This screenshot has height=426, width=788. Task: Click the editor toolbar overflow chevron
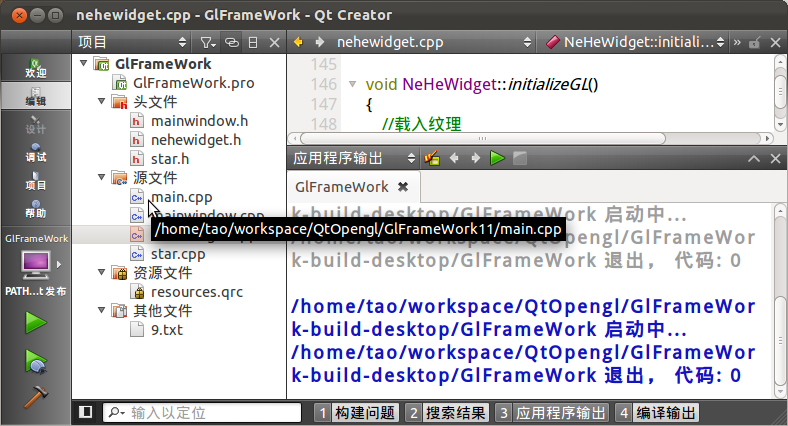click(x=737, y=42)
